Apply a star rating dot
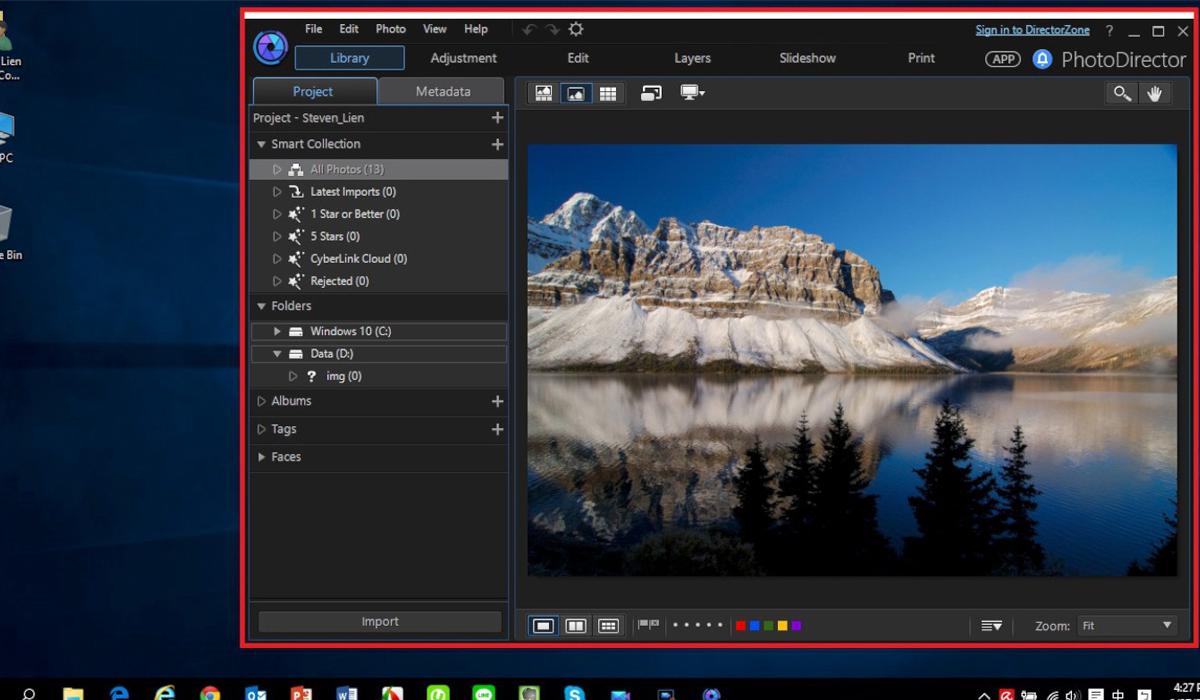1200x700 pixels. (x=676, y=625)
